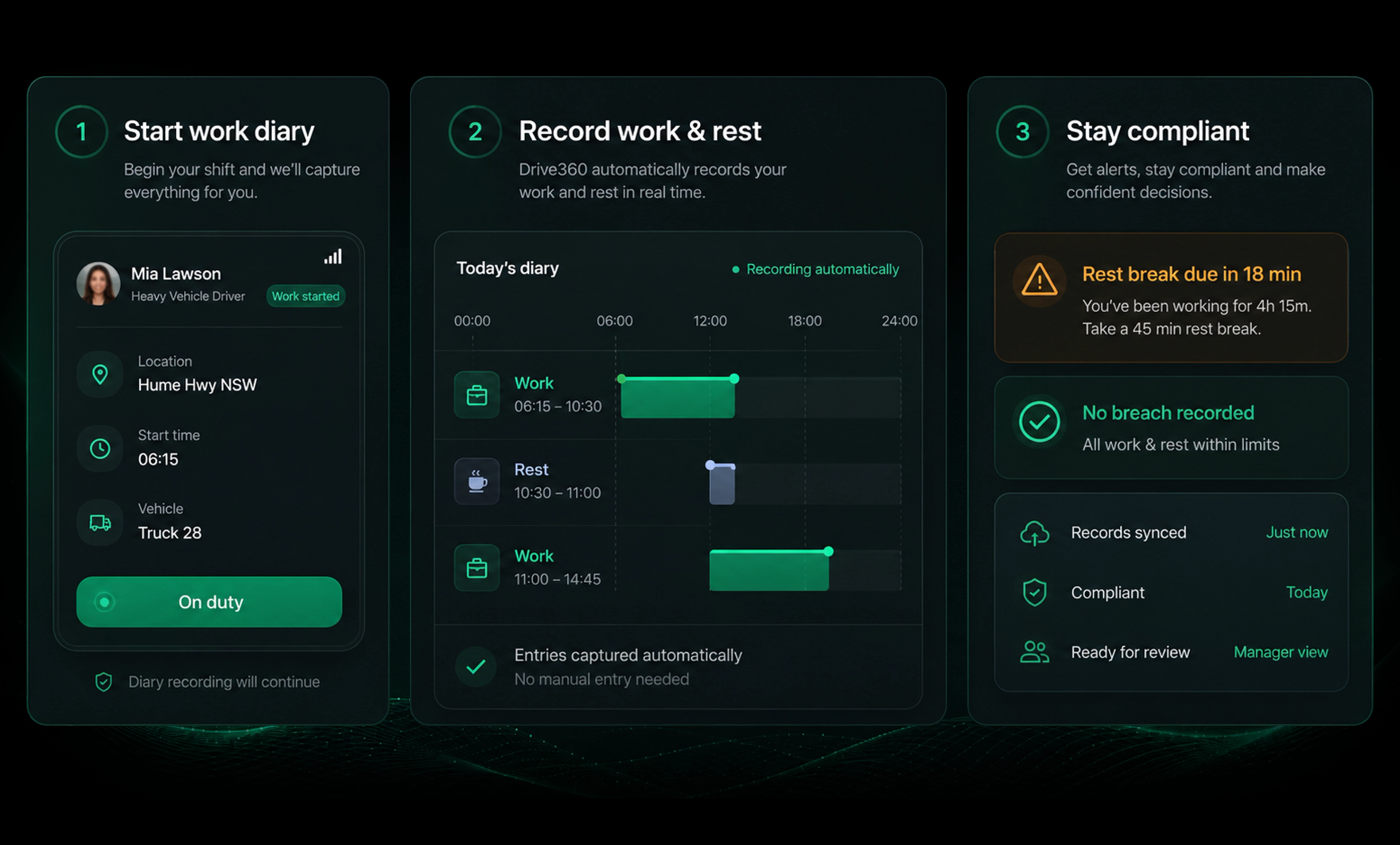This screenshot has height=845, width=1400.
Task: Click the people icon for Ready for review
Action: pyautogui.click(x=1035, y=653)
